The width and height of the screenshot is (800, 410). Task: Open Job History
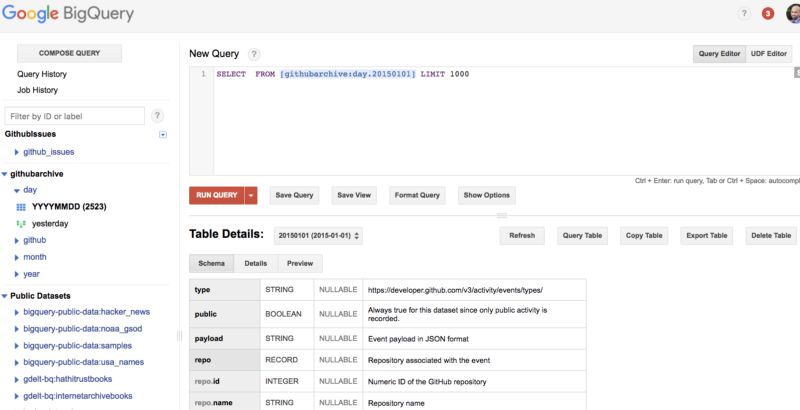[37, 90]
